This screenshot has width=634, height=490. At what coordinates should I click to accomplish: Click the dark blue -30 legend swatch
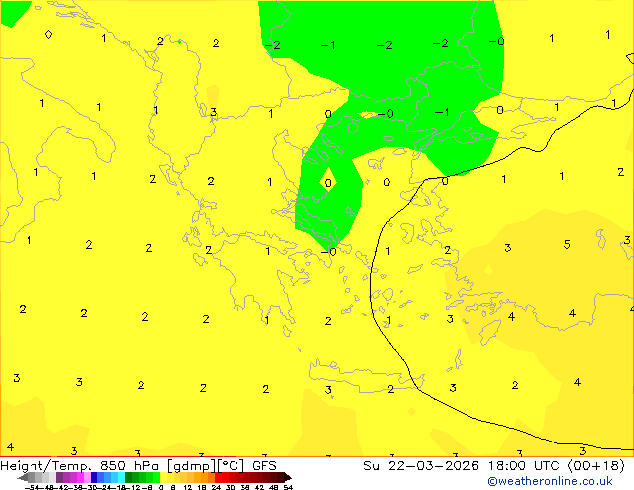tap(94, 478)
